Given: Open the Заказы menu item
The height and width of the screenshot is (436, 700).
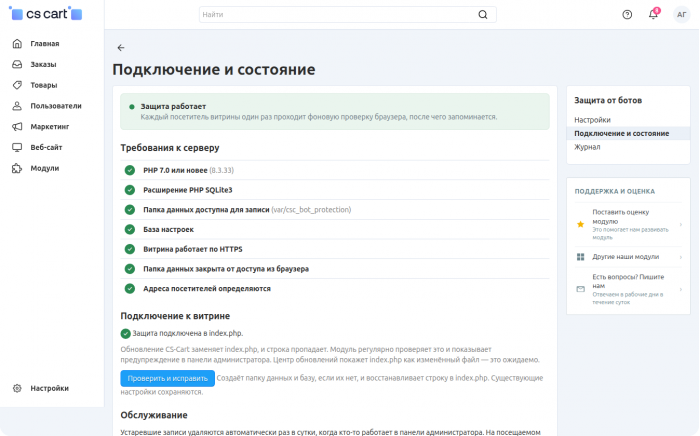Looking at the screenshot, I should tap(43, 64).
